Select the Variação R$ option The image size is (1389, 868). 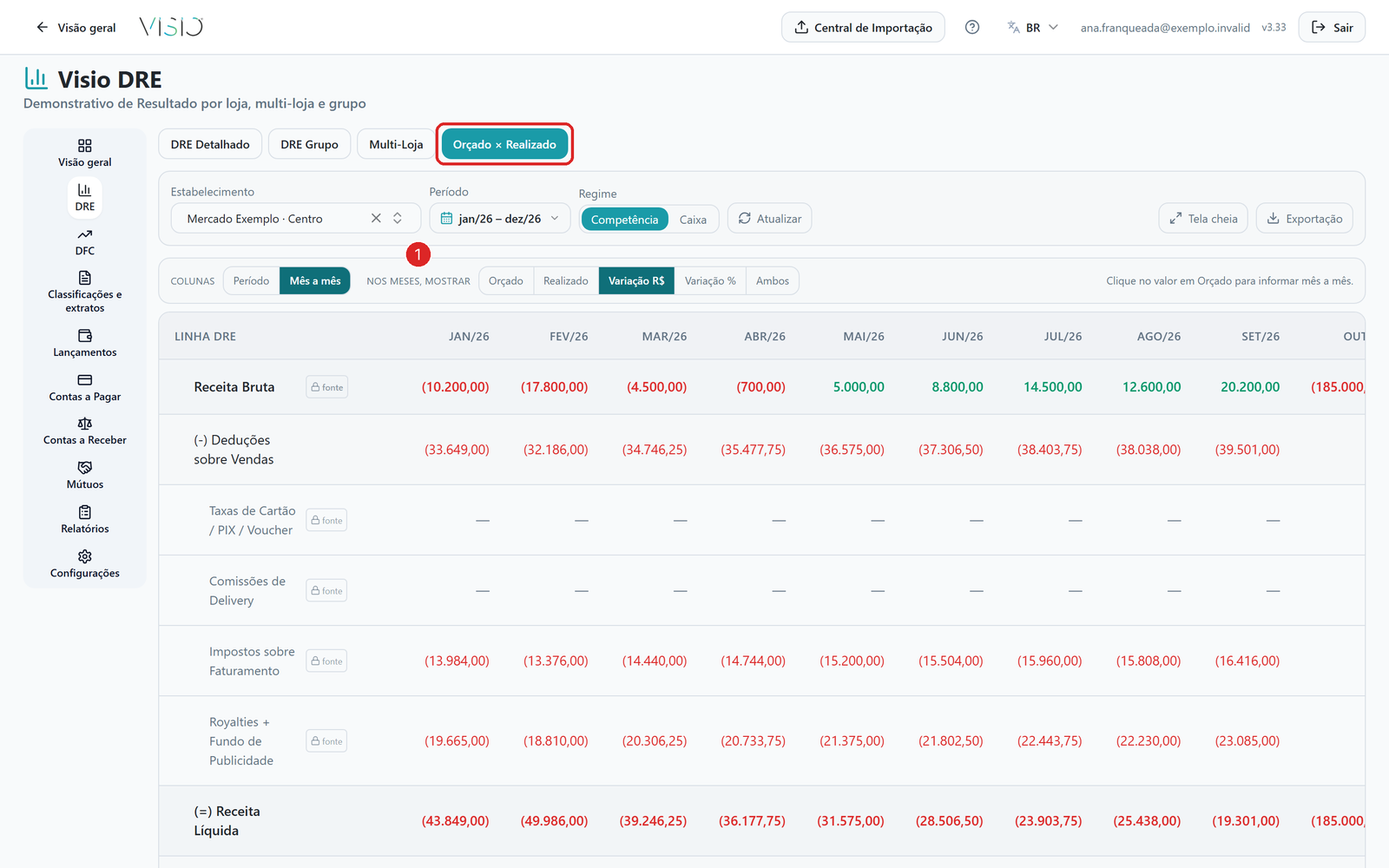pyautogui.click(x=636, y=280)
